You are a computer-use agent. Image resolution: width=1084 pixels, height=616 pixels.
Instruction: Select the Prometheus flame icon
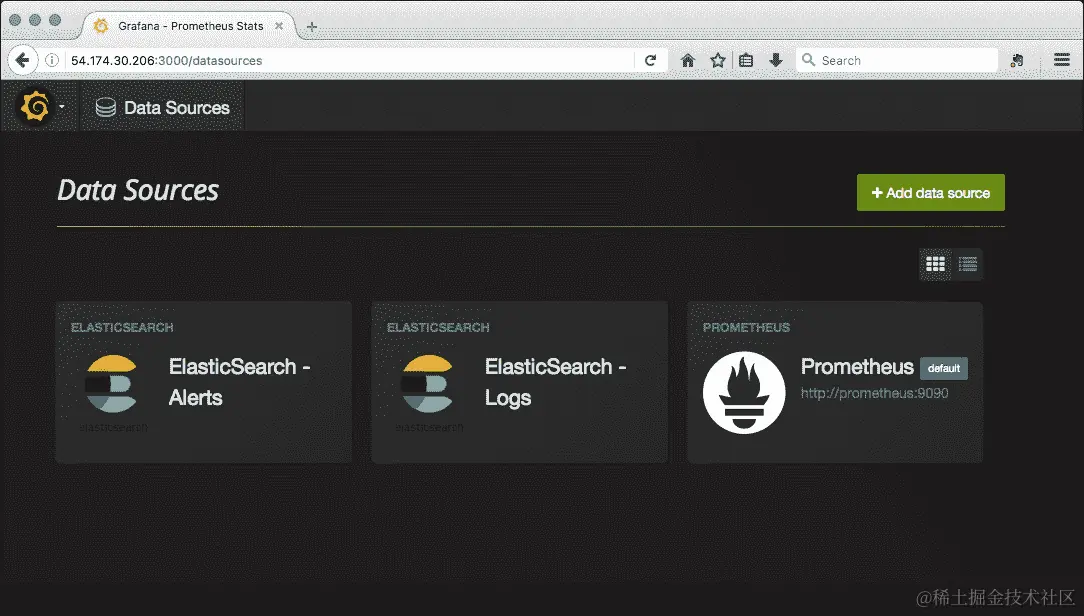[x=744, y=388]
